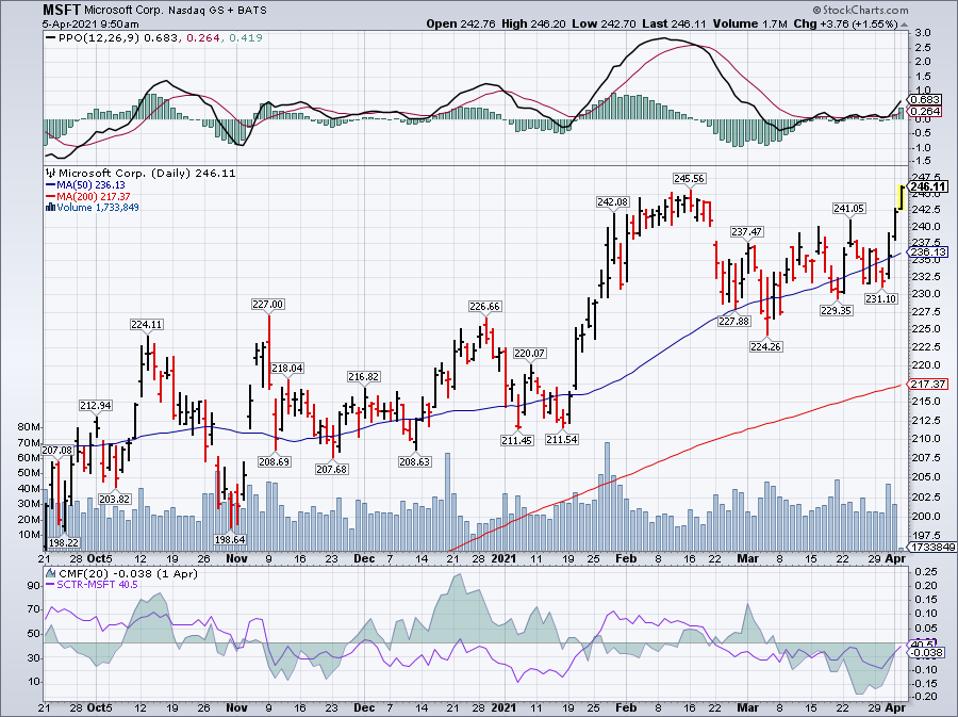
Task: Click the 5-Apr-2021 9:50am timestamp
Action: coord(90,24)
